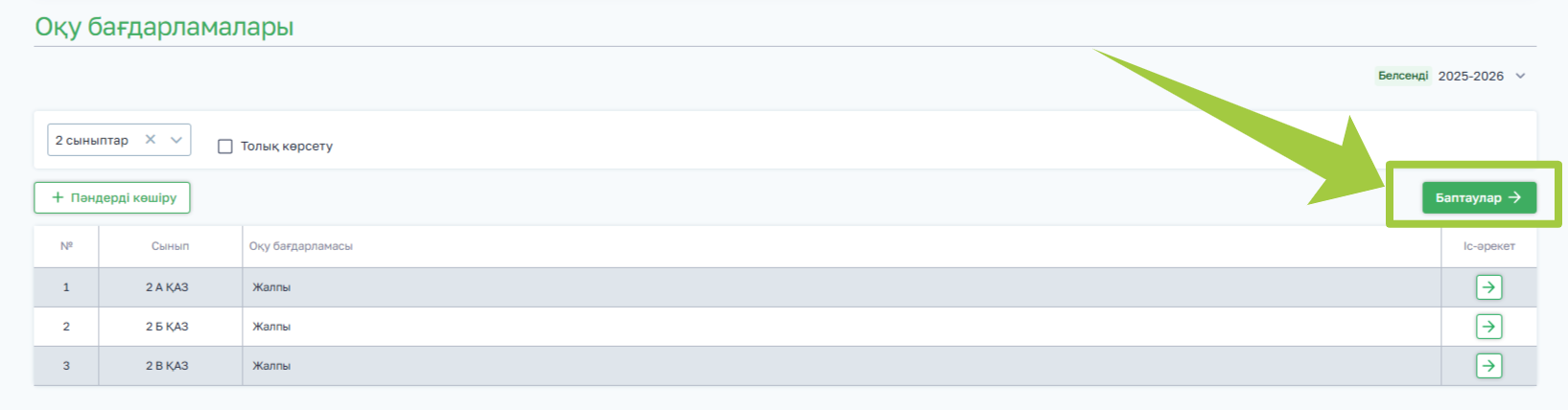This screenshot has width=1568, height=410.
Task: Select the 'Оқу бағдарламасы' column header
Action: tap(301, 246)
